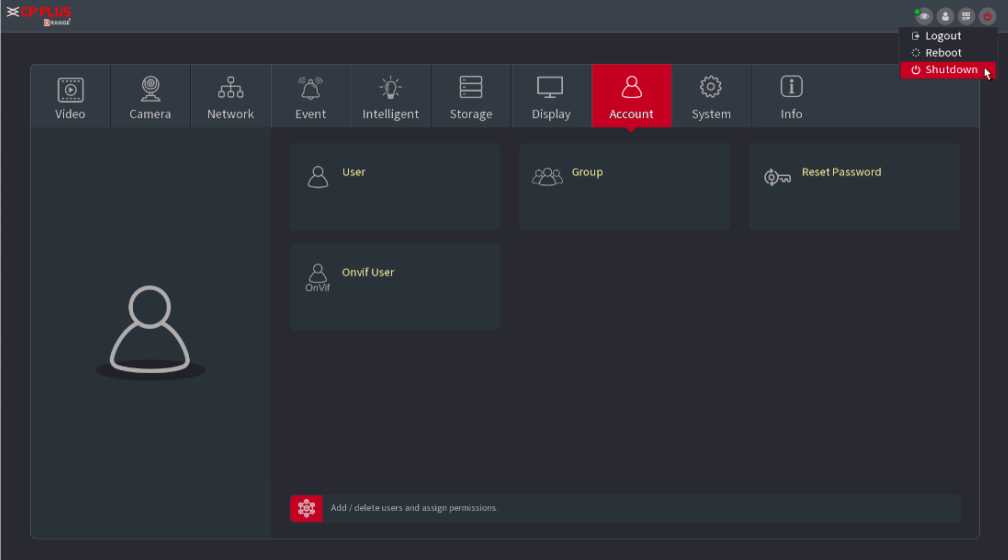Select the Account tab

tap(631, 96)
